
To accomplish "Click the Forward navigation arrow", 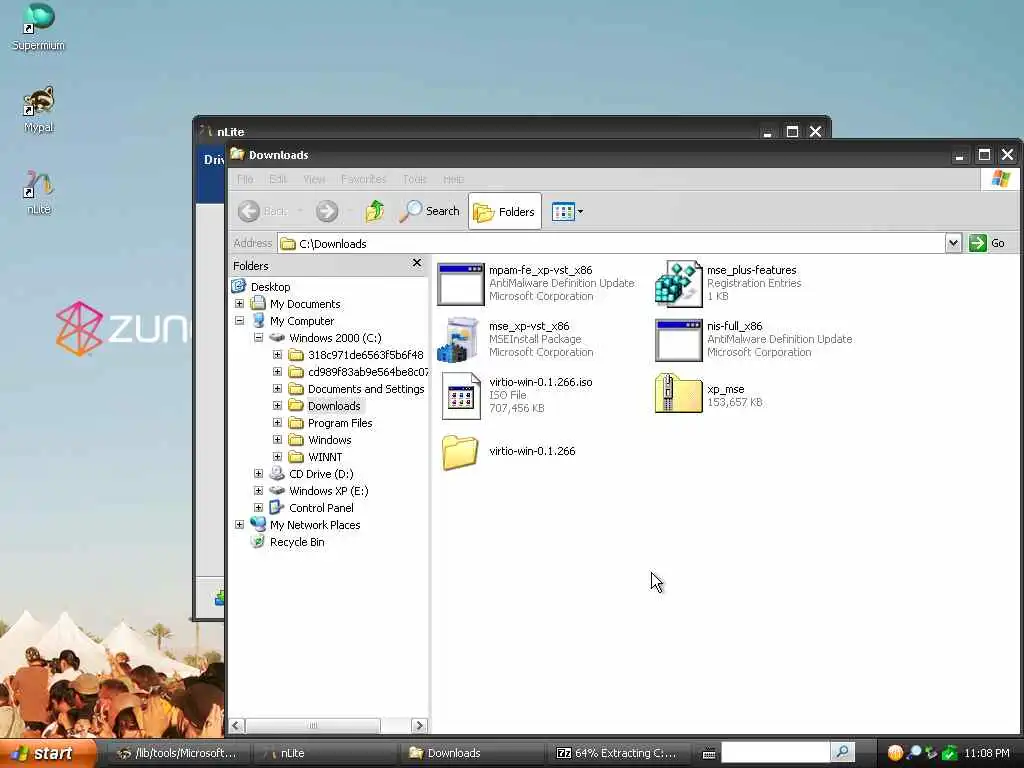I will tap(327, 211).
